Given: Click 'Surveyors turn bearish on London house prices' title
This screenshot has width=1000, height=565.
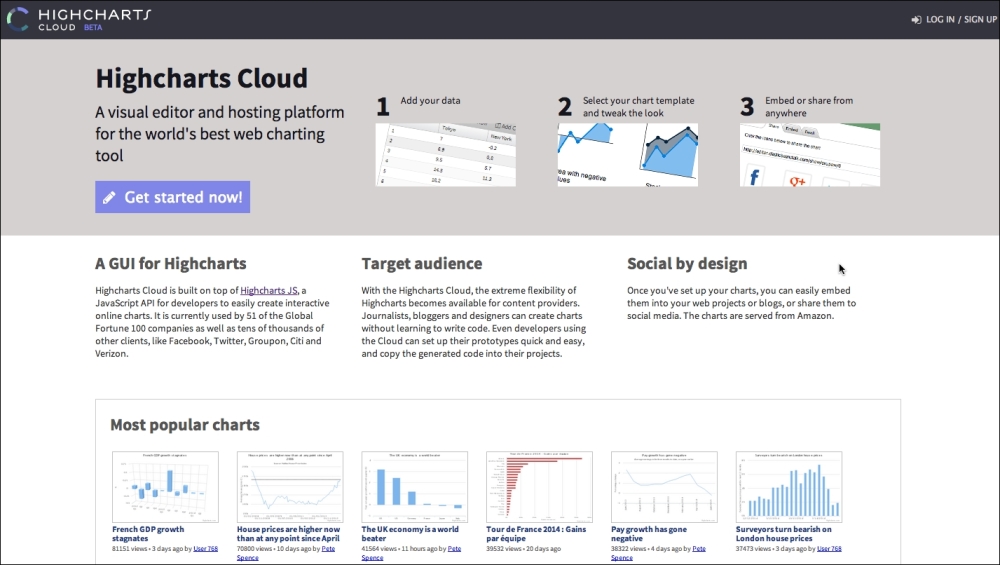Looking at the screenshot, I should coord(784,534).
